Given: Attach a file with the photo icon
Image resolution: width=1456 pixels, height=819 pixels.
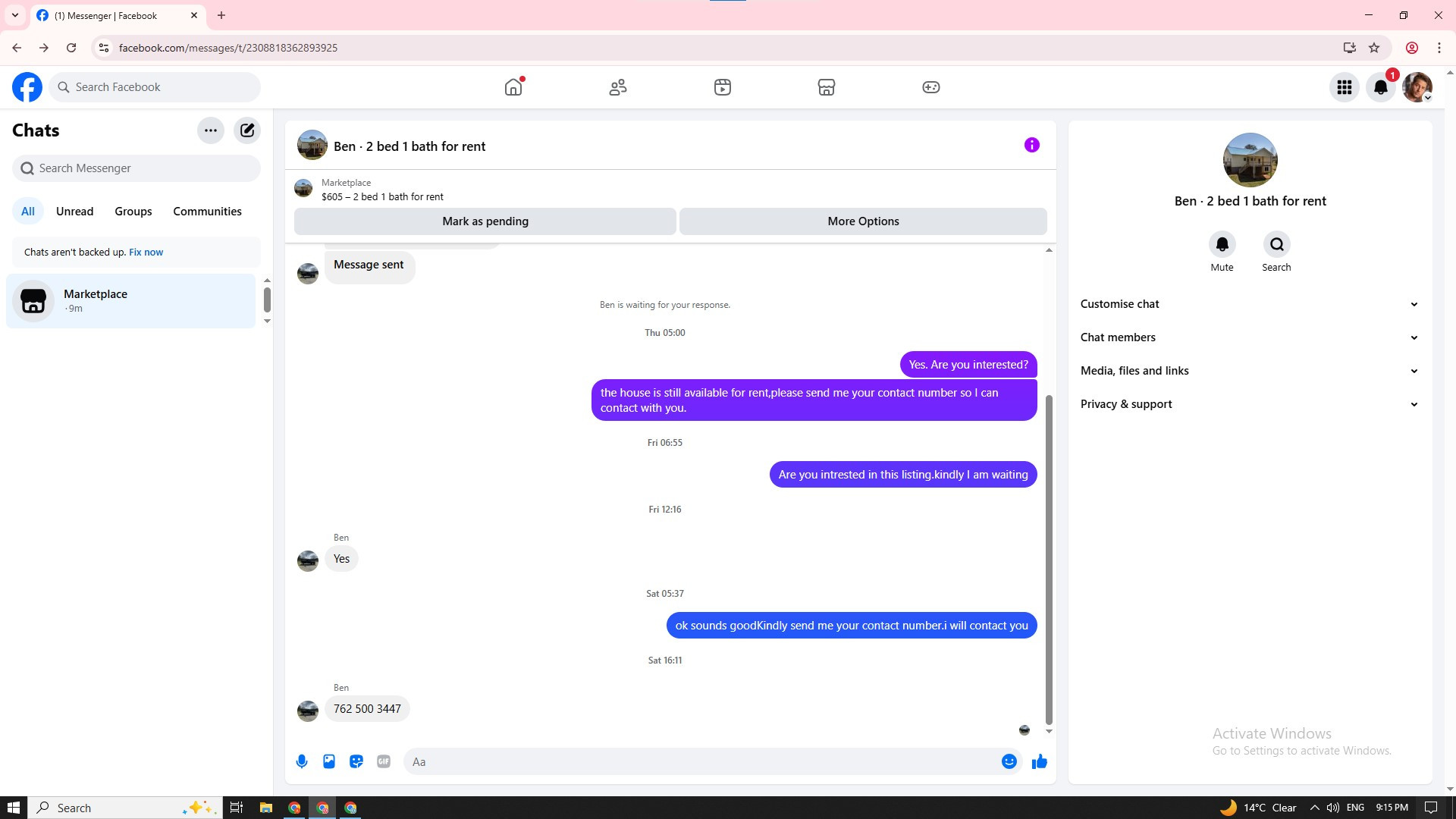Looking at the screenshot, I should coord(329,761).
